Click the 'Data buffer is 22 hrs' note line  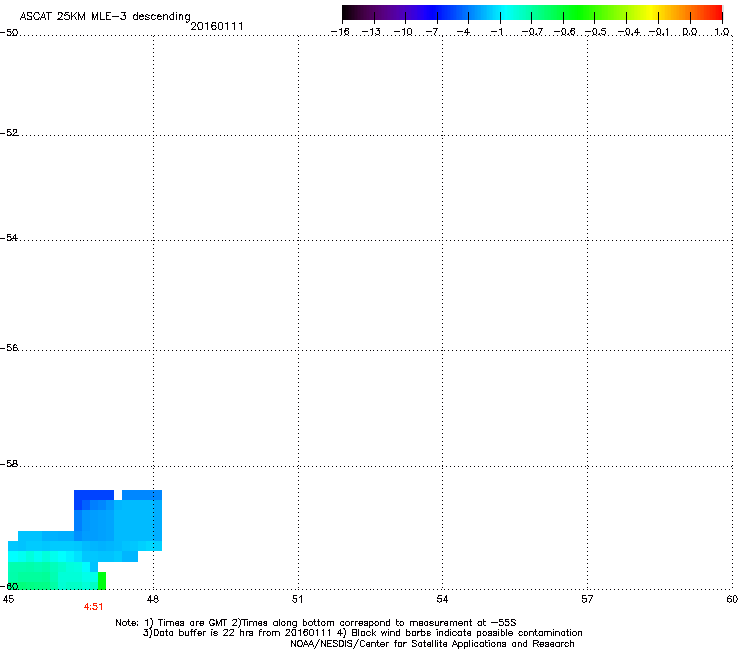(x=362, y=633)
